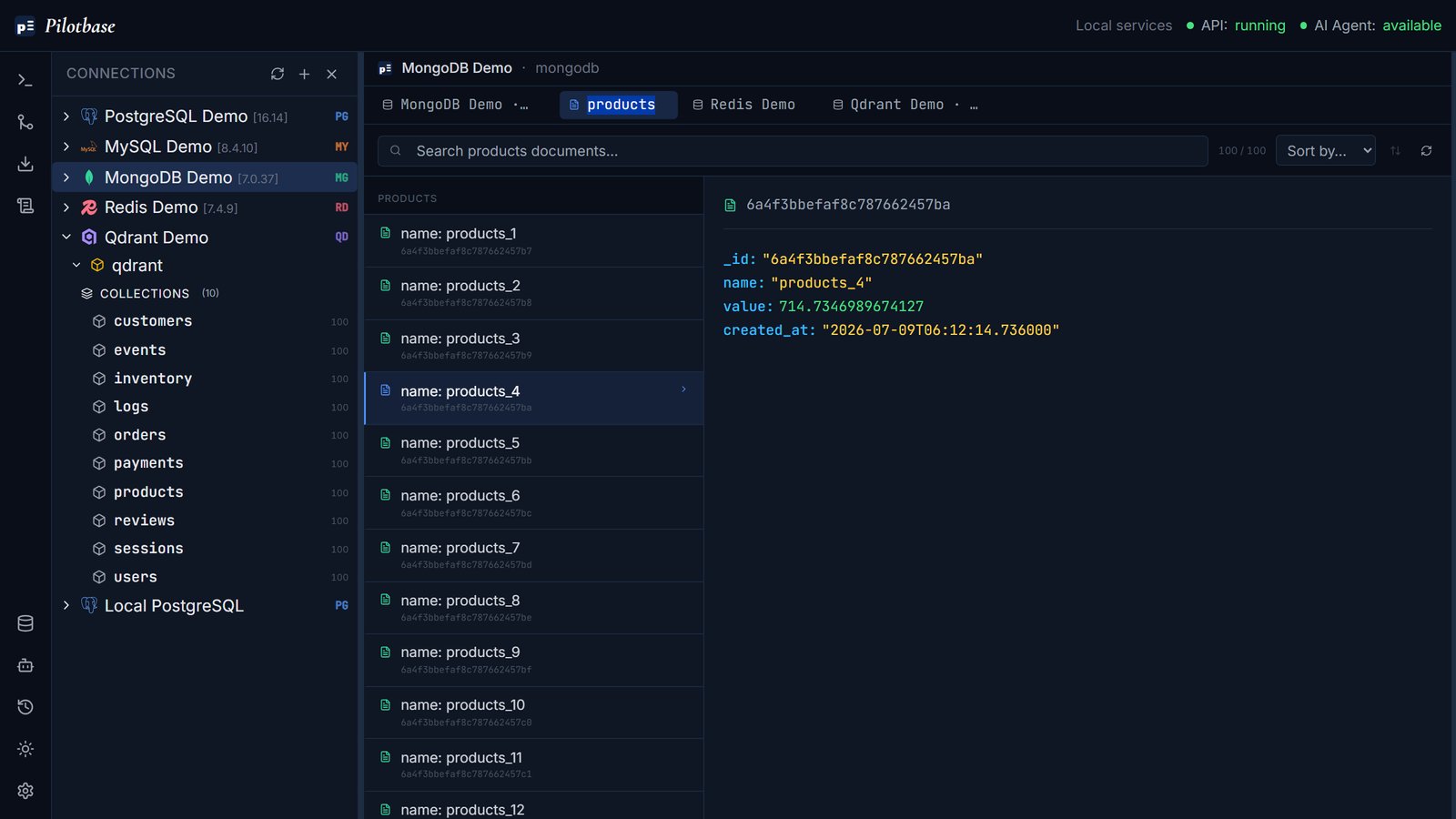Open settings gear in sidebar
The height and width of the screenshot is (819, 1456).
(x=25, y=791)
